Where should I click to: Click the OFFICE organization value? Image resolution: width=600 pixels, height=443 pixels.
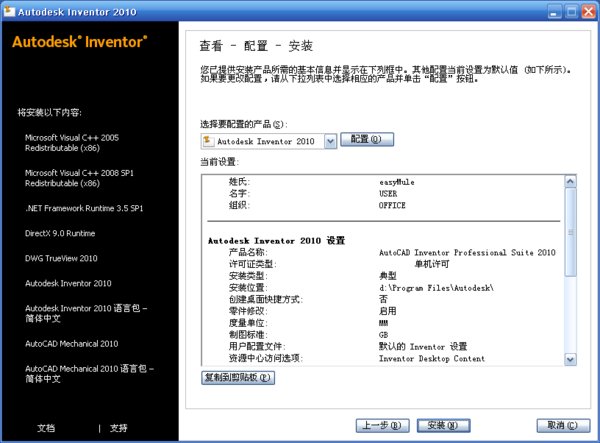(392, 205)
